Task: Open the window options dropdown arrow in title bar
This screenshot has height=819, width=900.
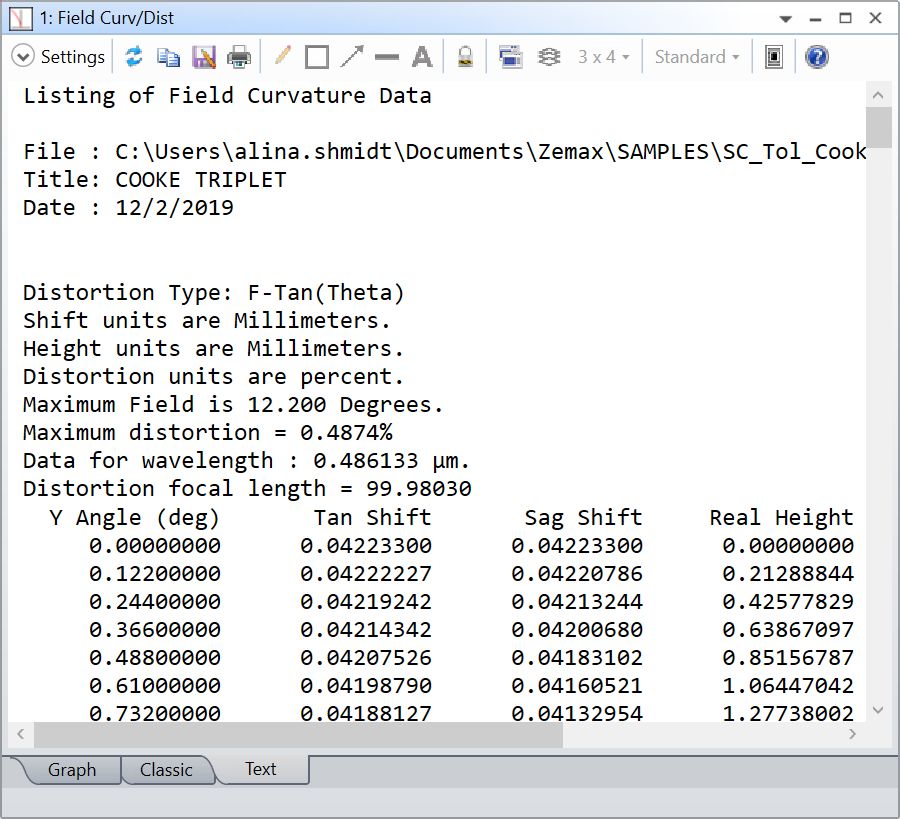Action: pyautogui.click(x=787, y=19)
